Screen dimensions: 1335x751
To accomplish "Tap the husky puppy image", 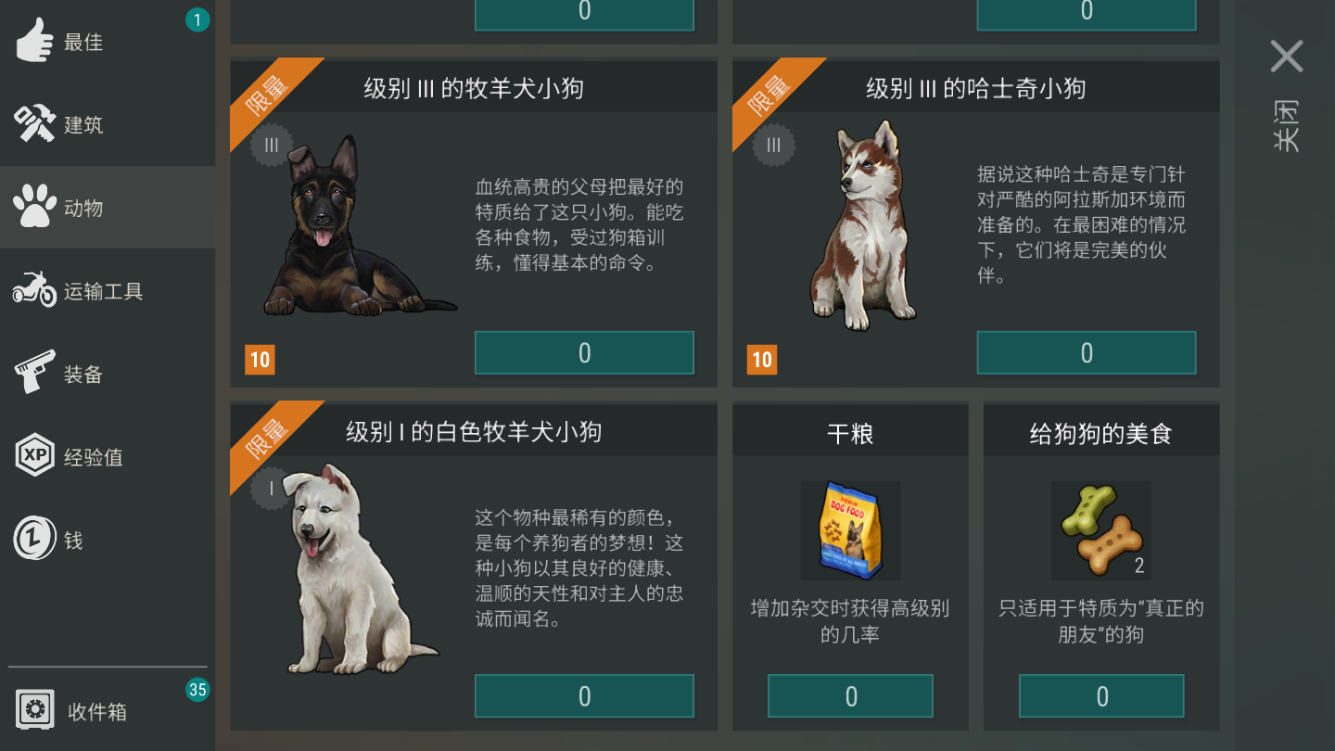I will click(x=864, y=226).
